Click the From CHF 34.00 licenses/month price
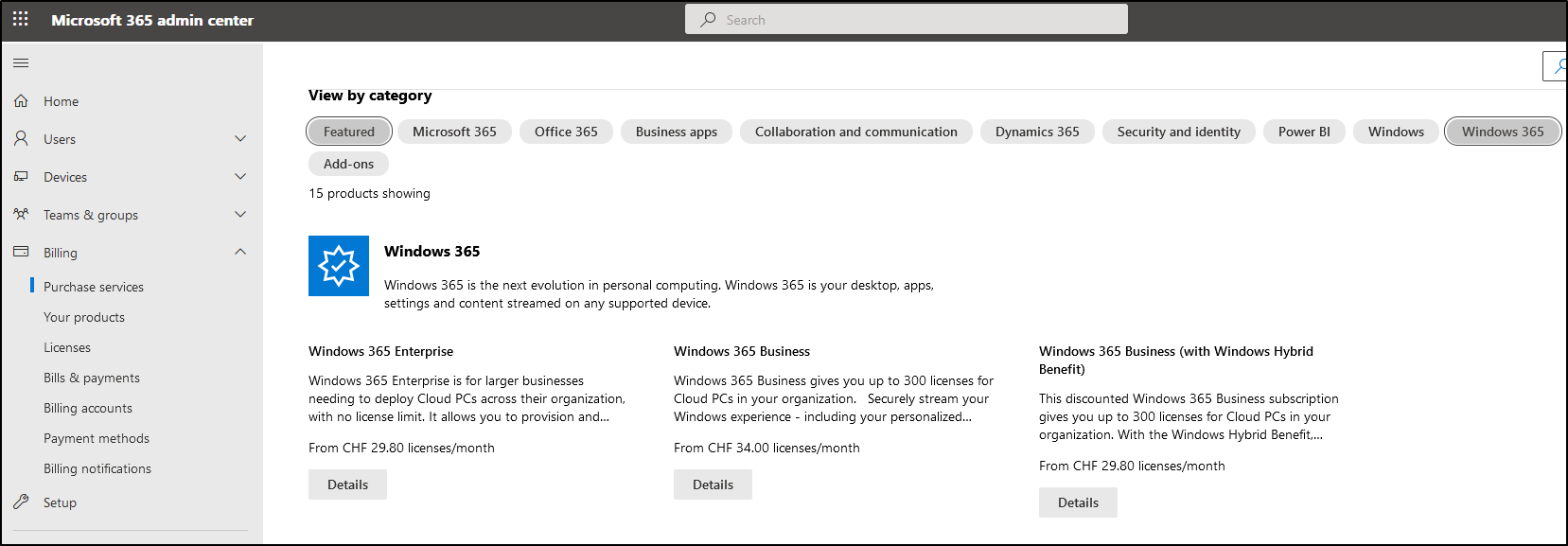1568x546 pixels. 766,448
